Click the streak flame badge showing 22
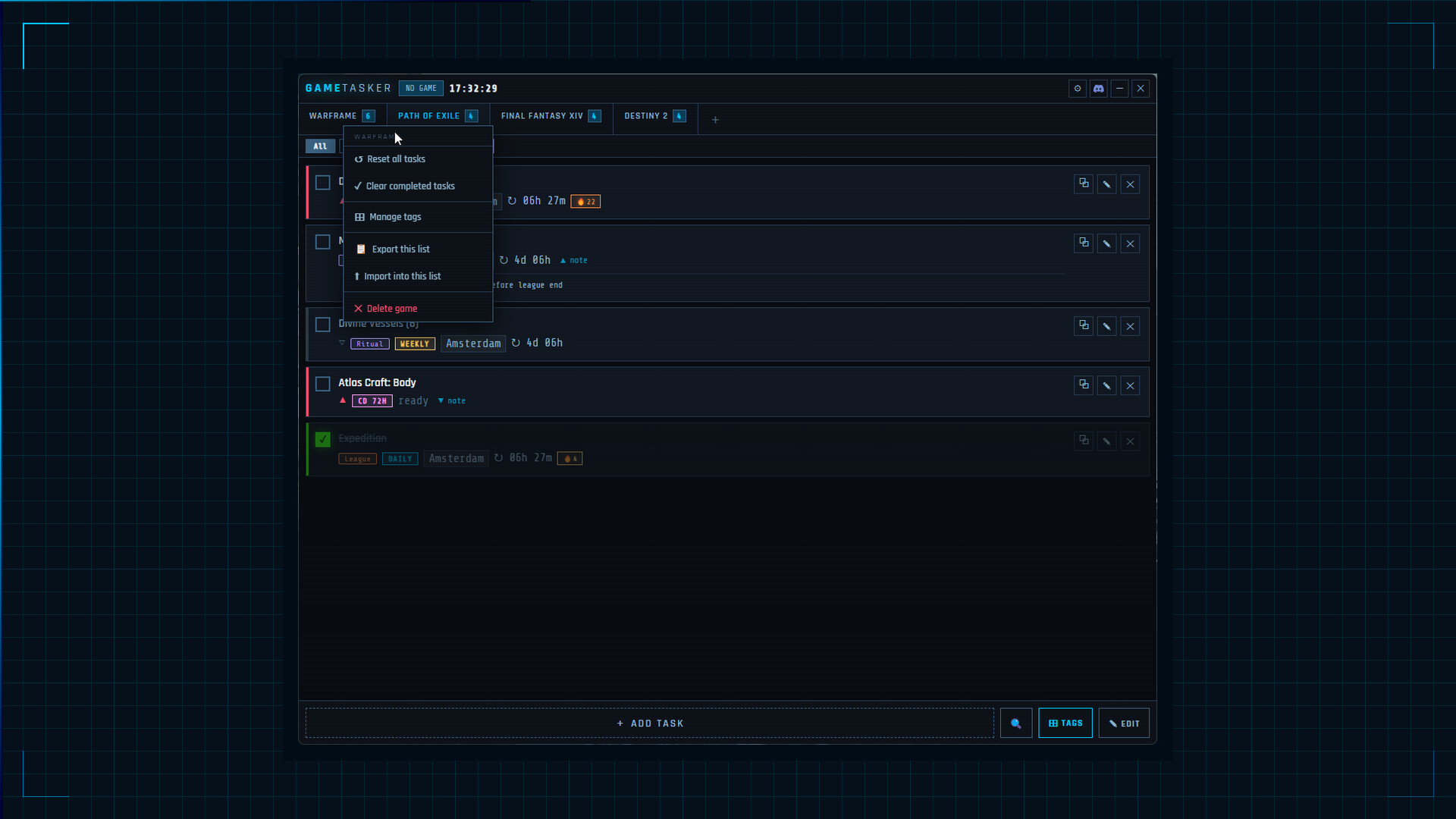 coord(585,202)
